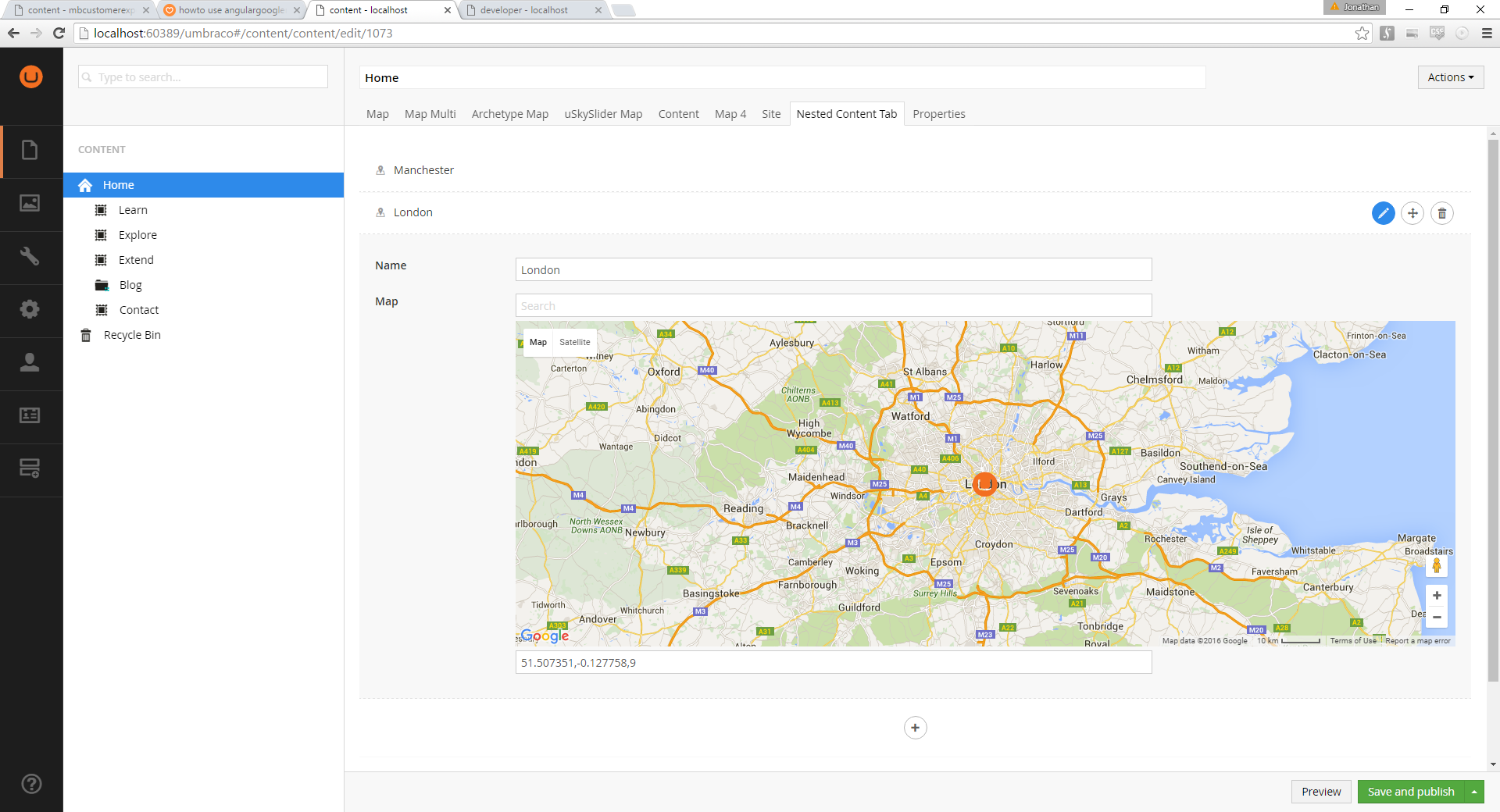
Task: Expand the Save and publish arrow
Action: (1474, 792)
